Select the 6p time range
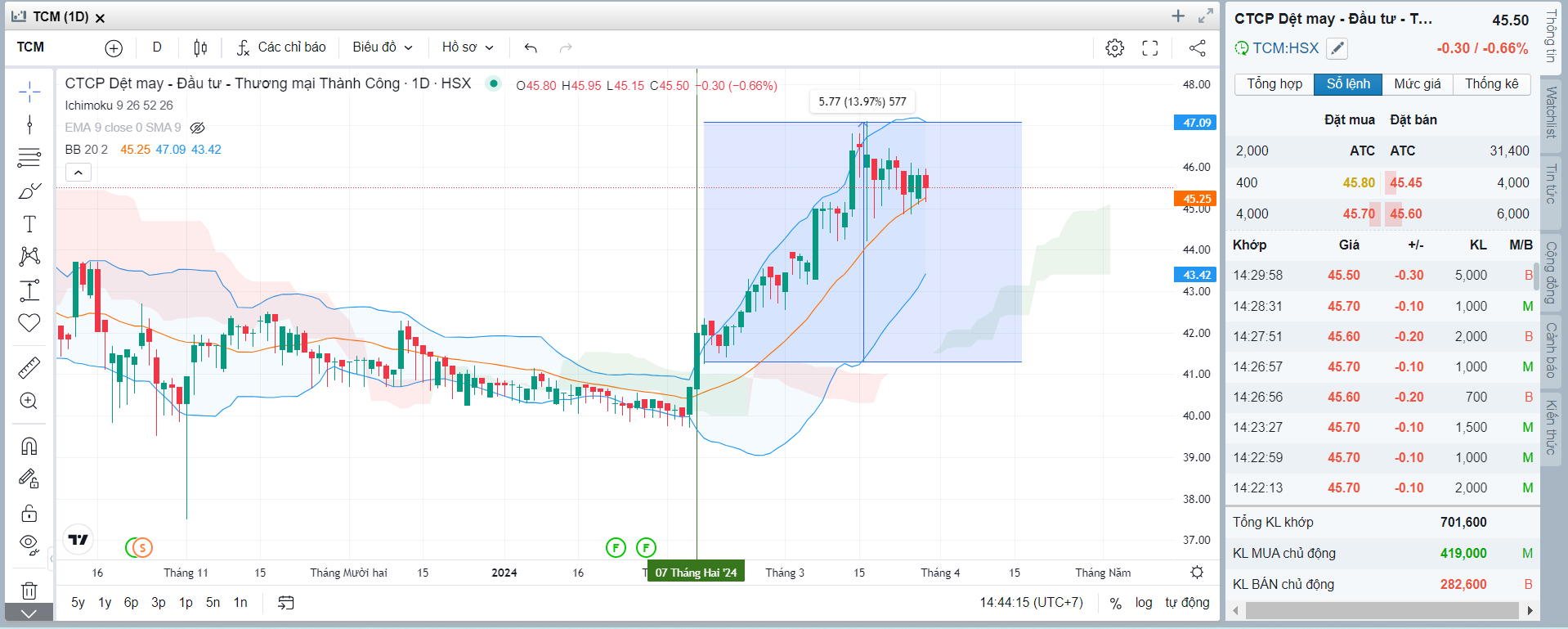This screenshot has height=629, width=1568. click(x=131, y=603)
